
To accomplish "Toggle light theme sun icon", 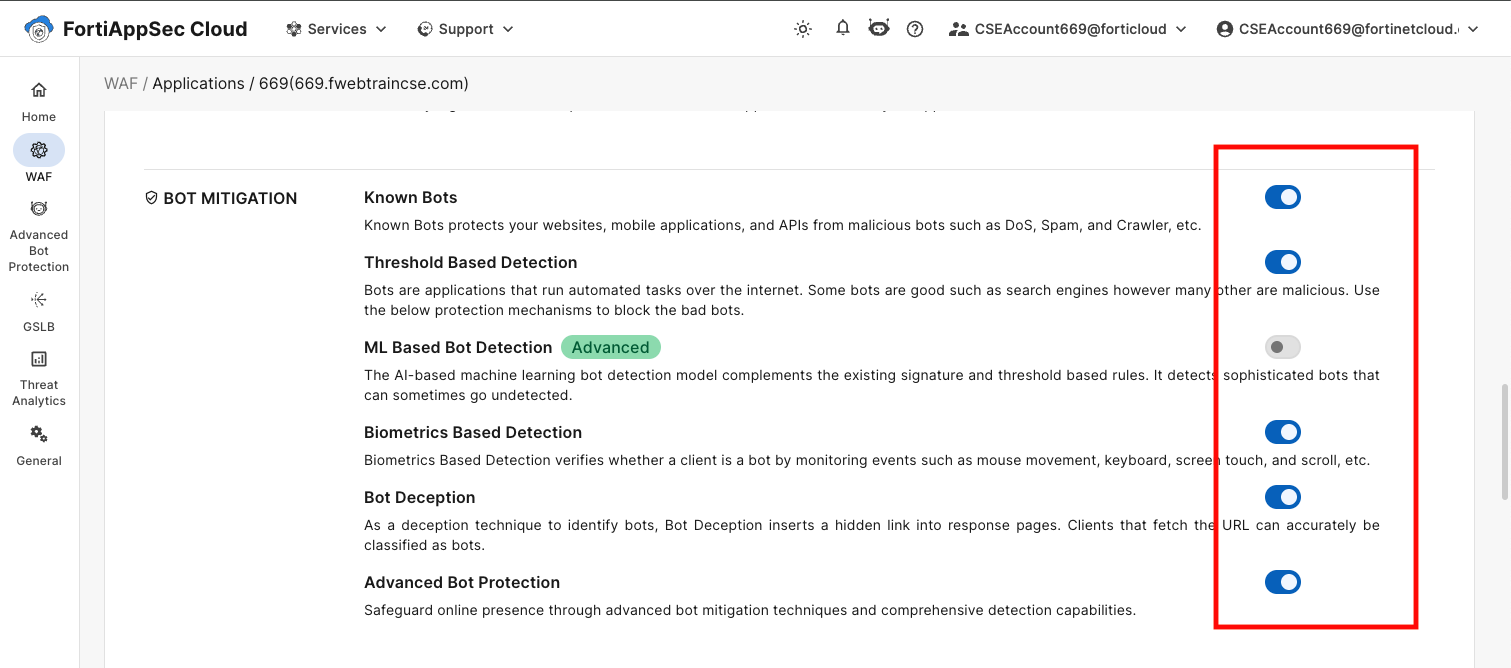I will coord(803,29).
